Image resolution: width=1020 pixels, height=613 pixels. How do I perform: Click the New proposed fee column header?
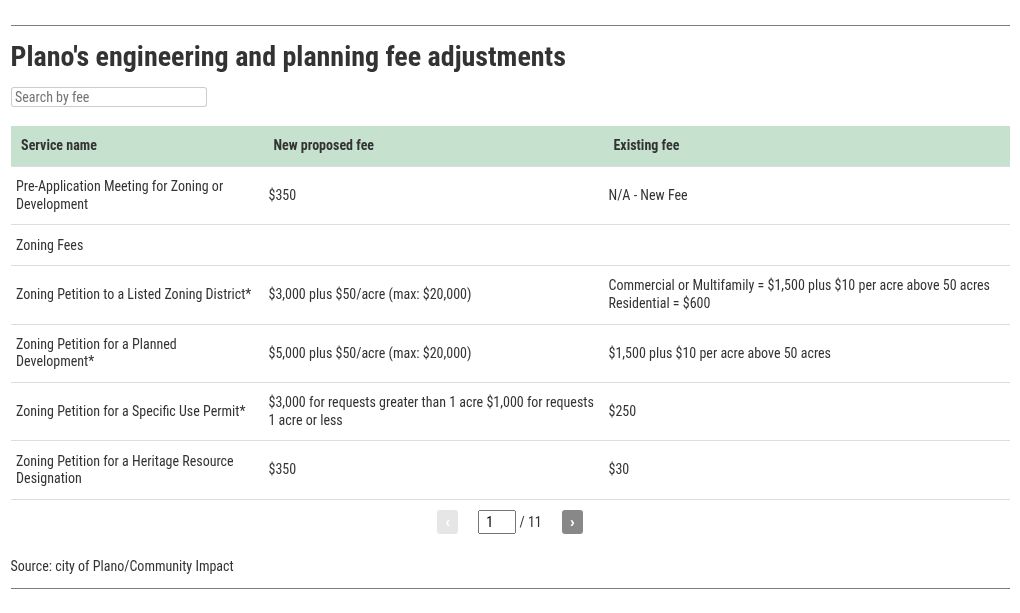[x=323, y=145]
